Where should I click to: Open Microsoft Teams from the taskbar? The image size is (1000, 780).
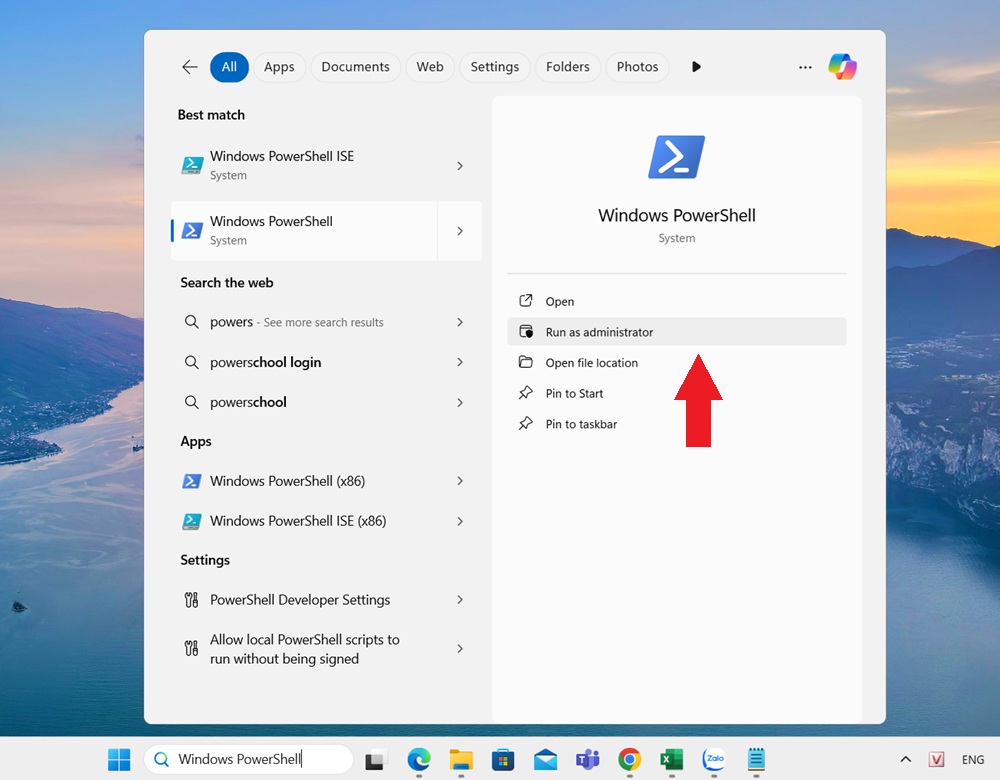pos(587,759)
